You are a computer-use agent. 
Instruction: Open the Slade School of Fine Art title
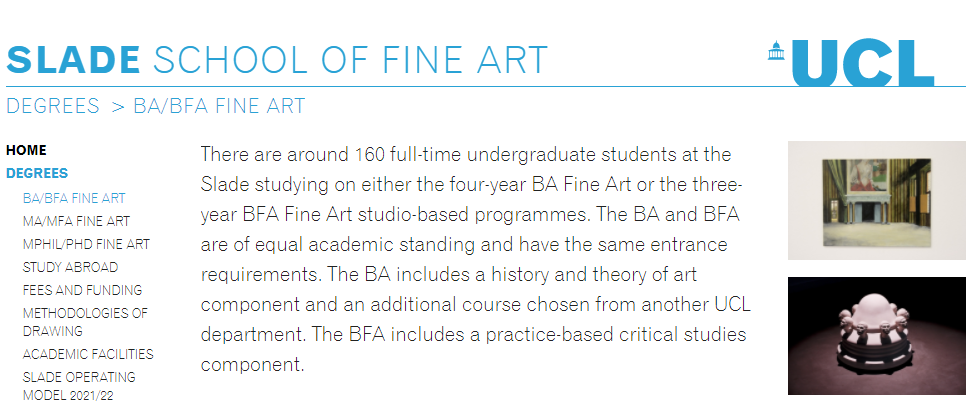coord(277,60)
